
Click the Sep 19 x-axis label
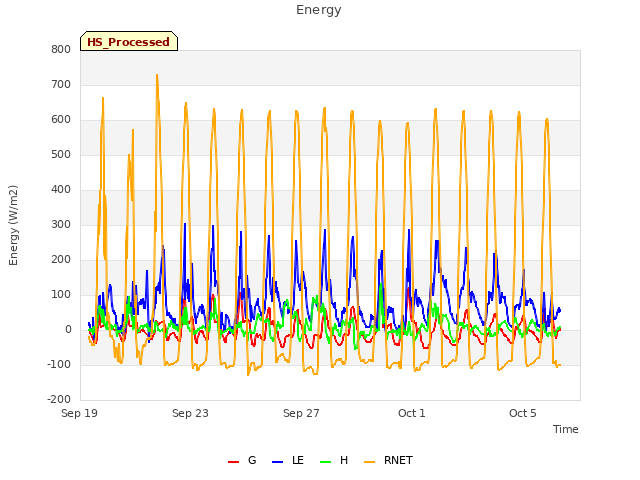click(80, 413)
